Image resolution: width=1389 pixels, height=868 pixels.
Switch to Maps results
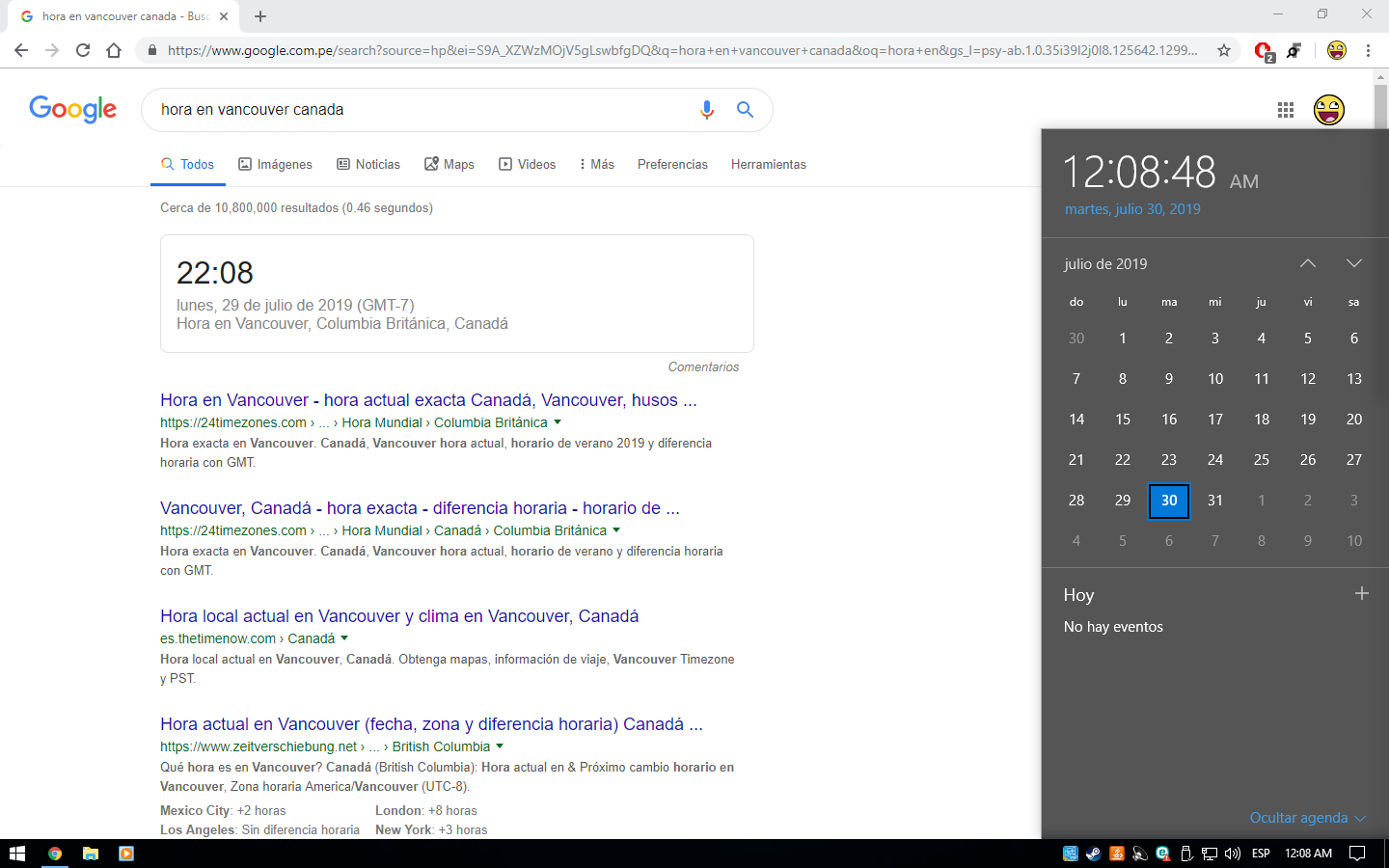tap(449, 164)
